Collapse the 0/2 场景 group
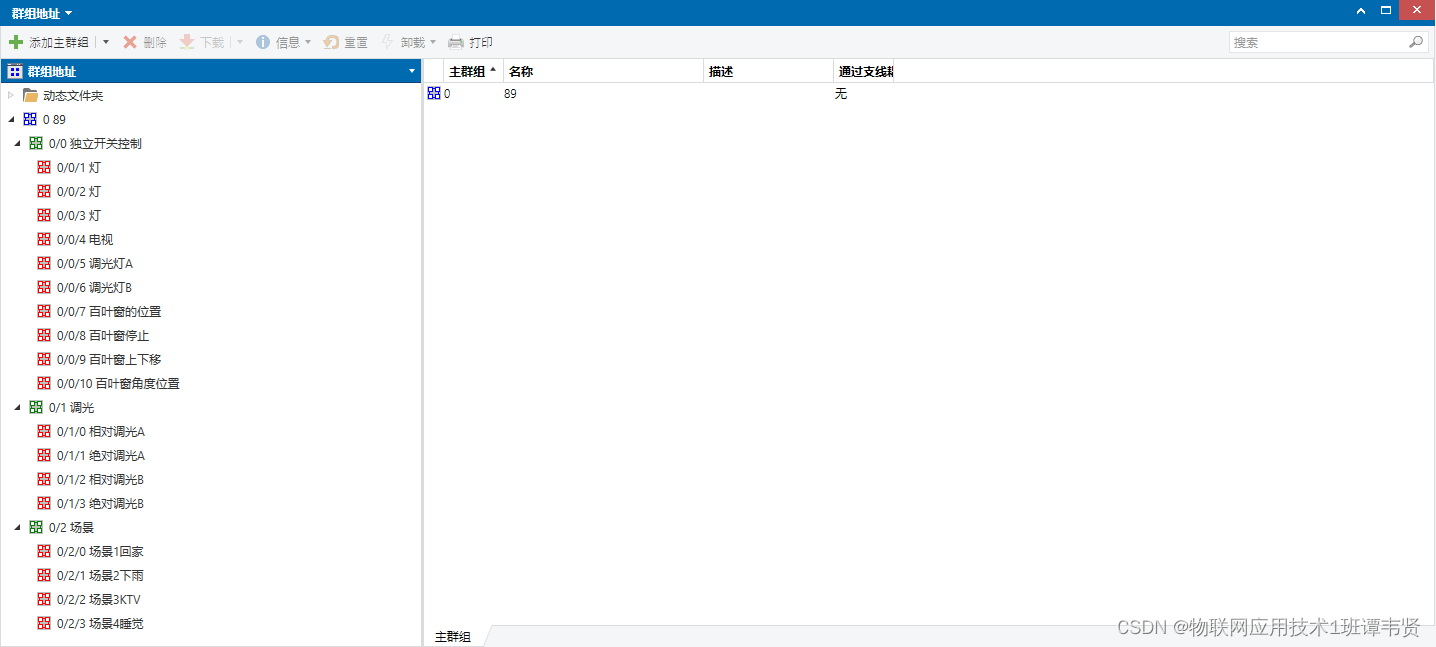 (x=17, y=527)
